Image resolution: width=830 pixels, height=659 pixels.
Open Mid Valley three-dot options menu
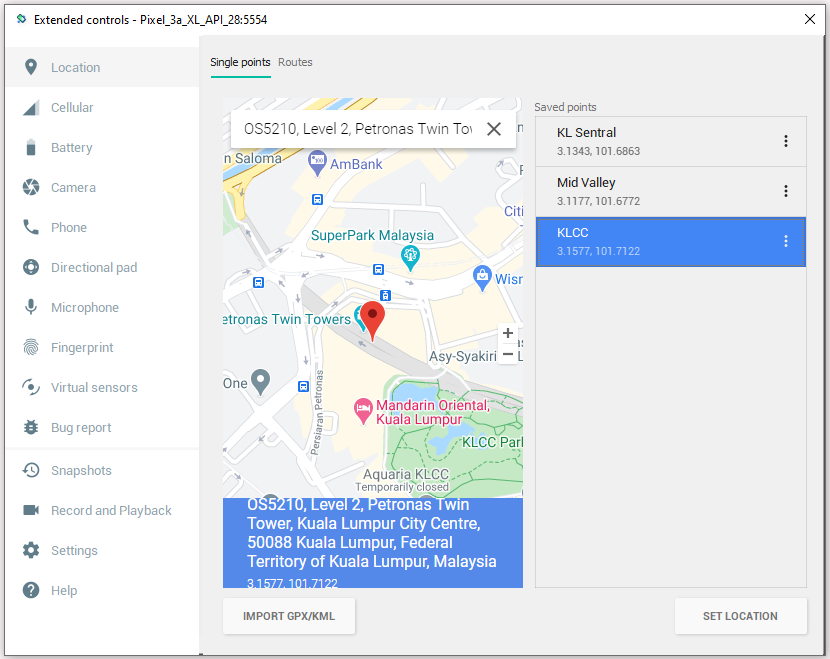[786, 191]
